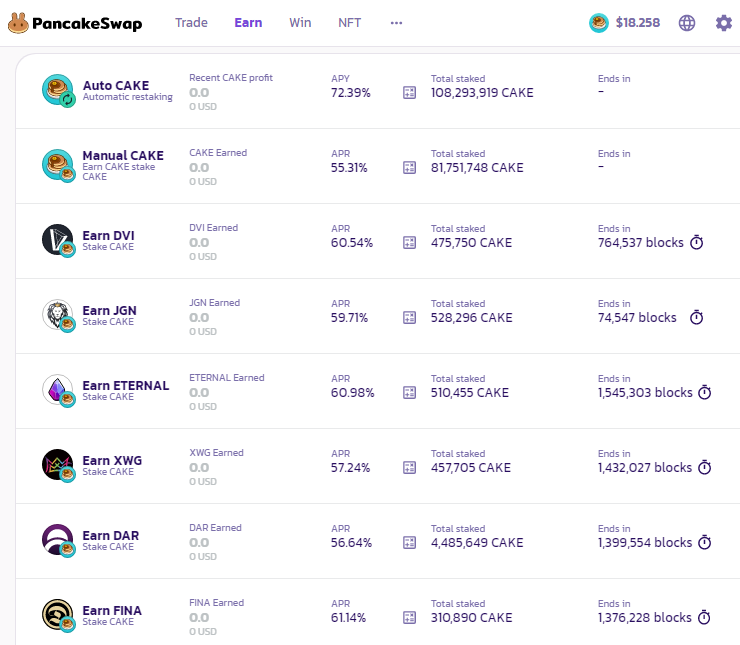Open the Auto CAKE APY calculator icon
740x645 pixels.
pos(409,93)
